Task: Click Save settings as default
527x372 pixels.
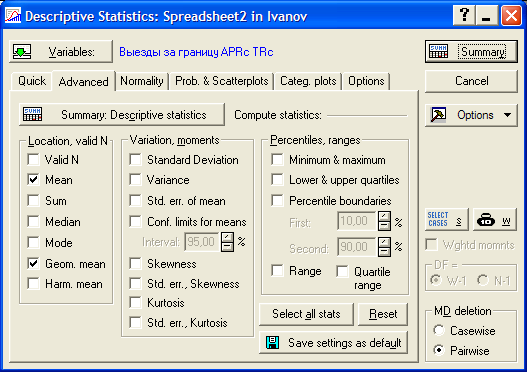Action: 333,343
